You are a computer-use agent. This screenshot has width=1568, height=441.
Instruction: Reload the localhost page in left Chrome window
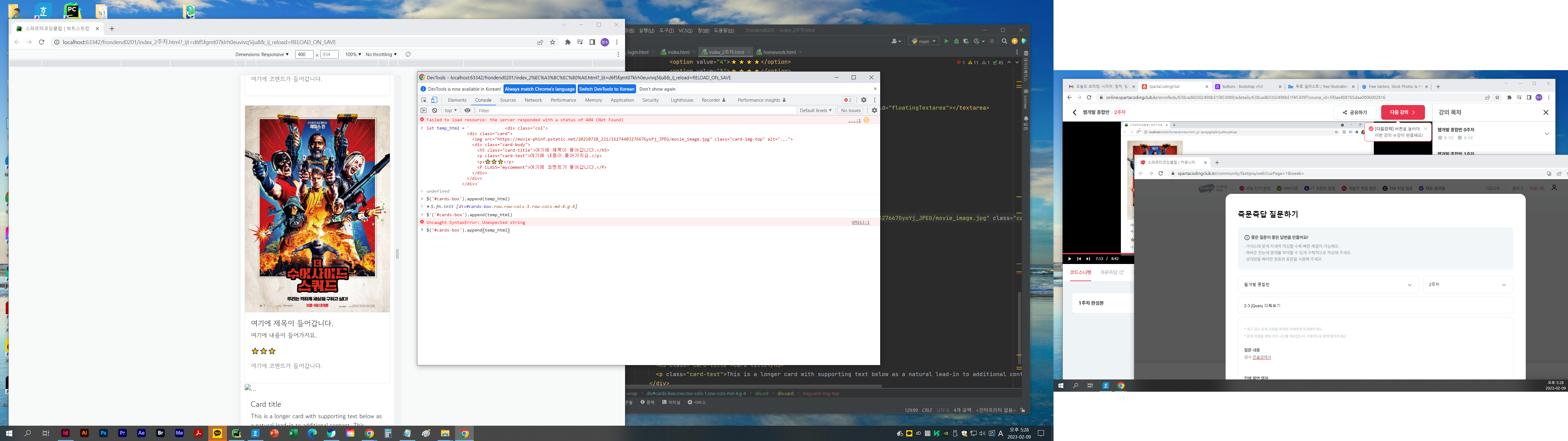tap(41, 42)
